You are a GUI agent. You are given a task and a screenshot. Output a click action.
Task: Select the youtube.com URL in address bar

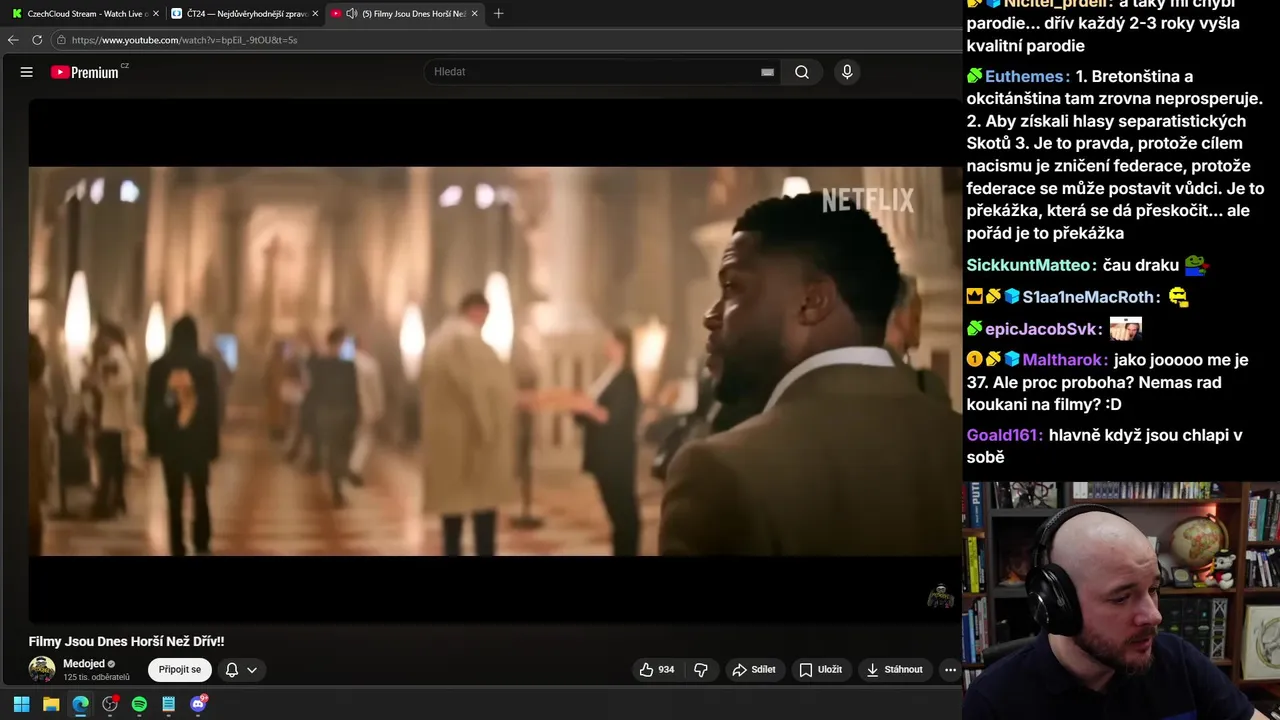pyautogui.click(x=185, y=40)
